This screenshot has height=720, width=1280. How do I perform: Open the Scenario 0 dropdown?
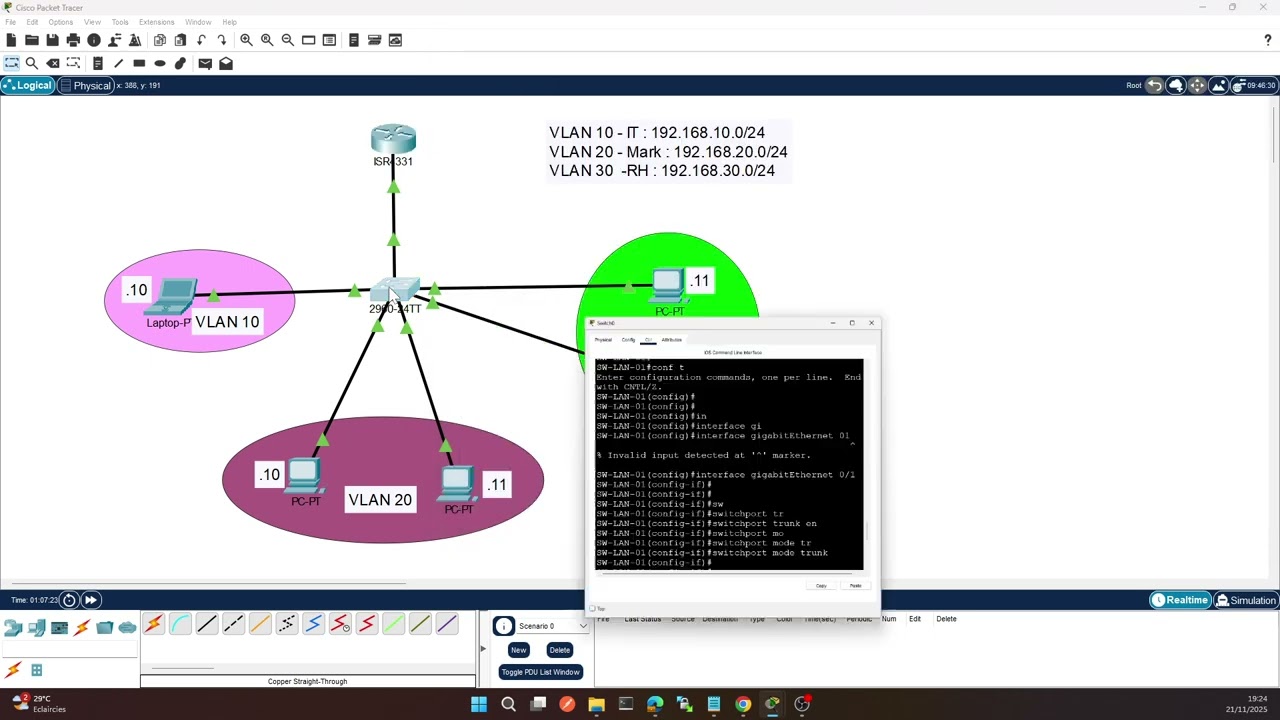pyautogui.click(x=552, y=626)
